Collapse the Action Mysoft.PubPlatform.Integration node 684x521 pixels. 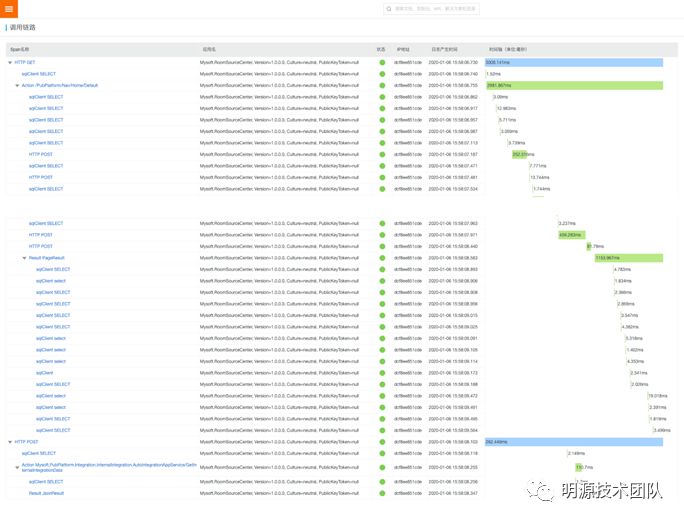point(17,467)
